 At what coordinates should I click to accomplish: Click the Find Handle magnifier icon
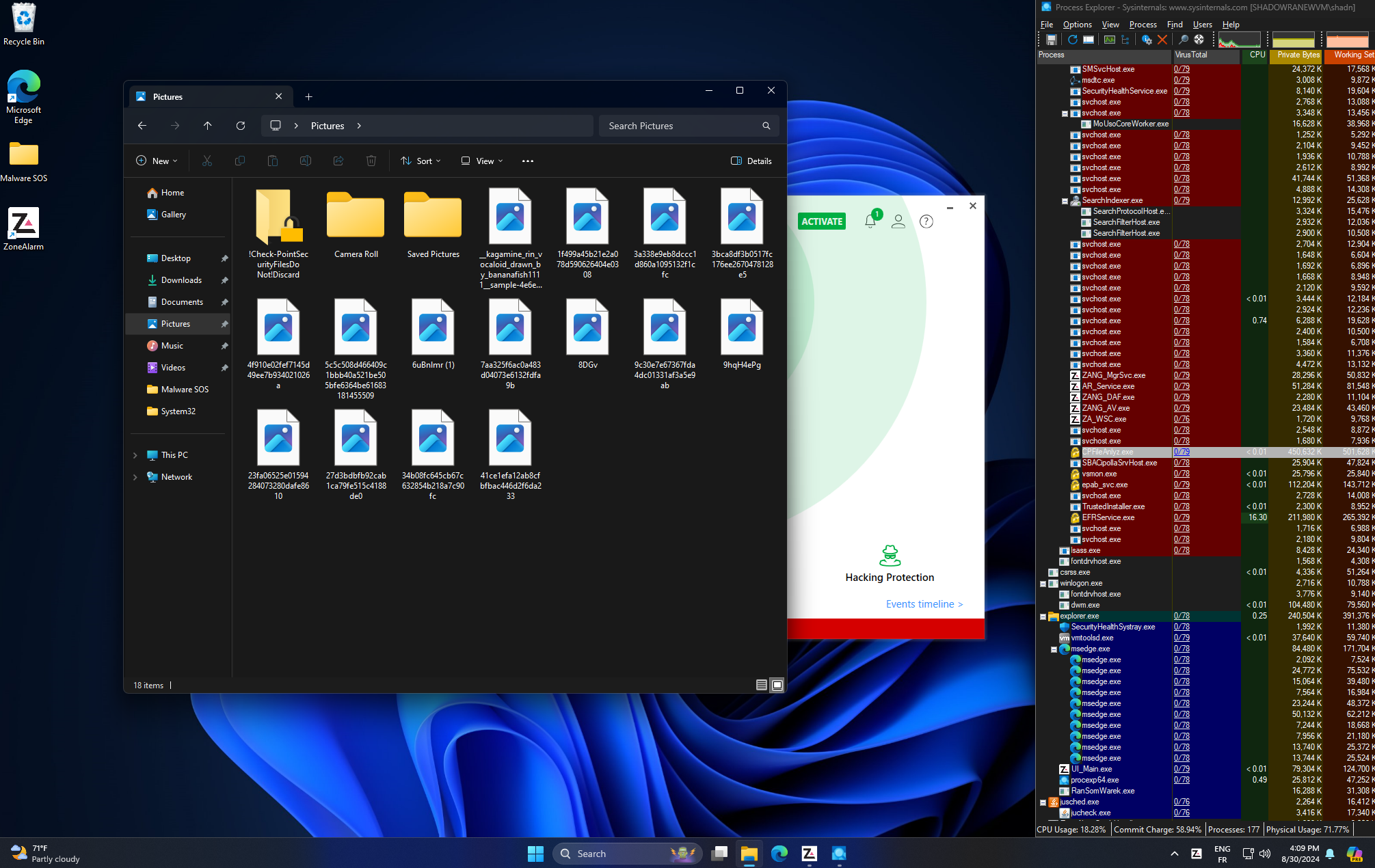pos(1183,40)
